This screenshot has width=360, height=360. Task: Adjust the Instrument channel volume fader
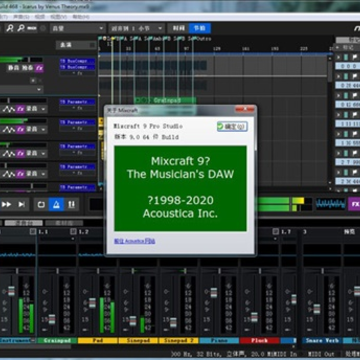click(11, 291)
